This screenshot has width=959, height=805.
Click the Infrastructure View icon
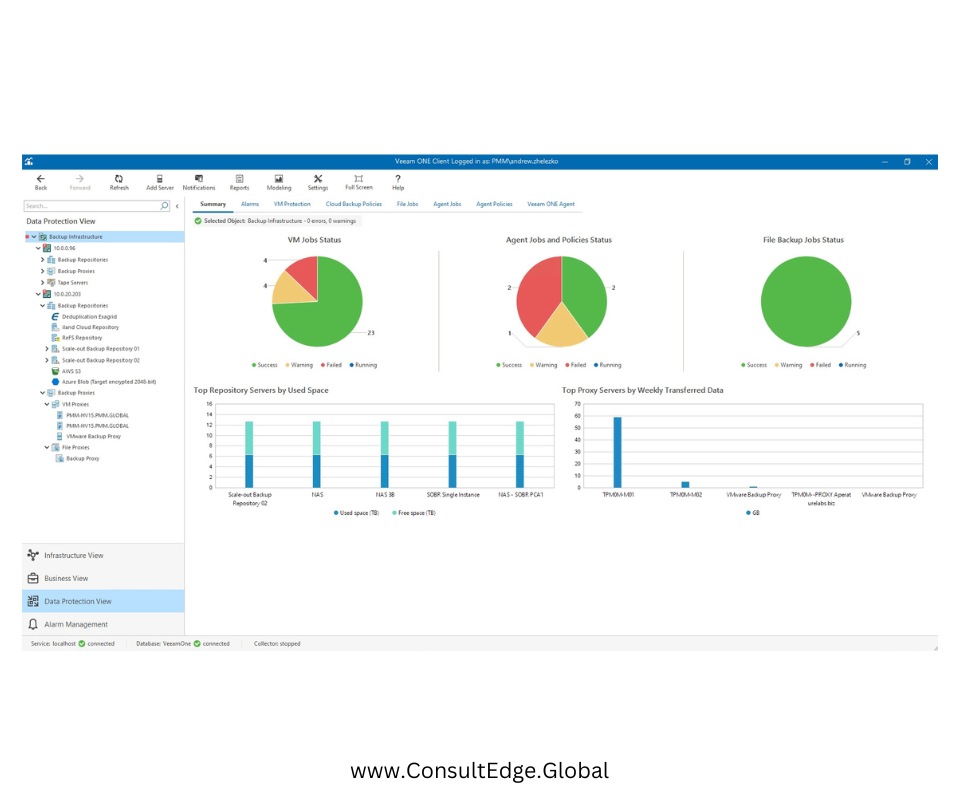coord(33,555)
